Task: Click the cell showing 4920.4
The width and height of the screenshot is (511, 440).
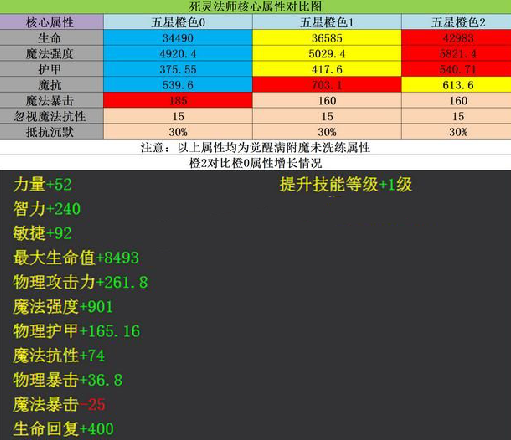Action: (178, 53)
